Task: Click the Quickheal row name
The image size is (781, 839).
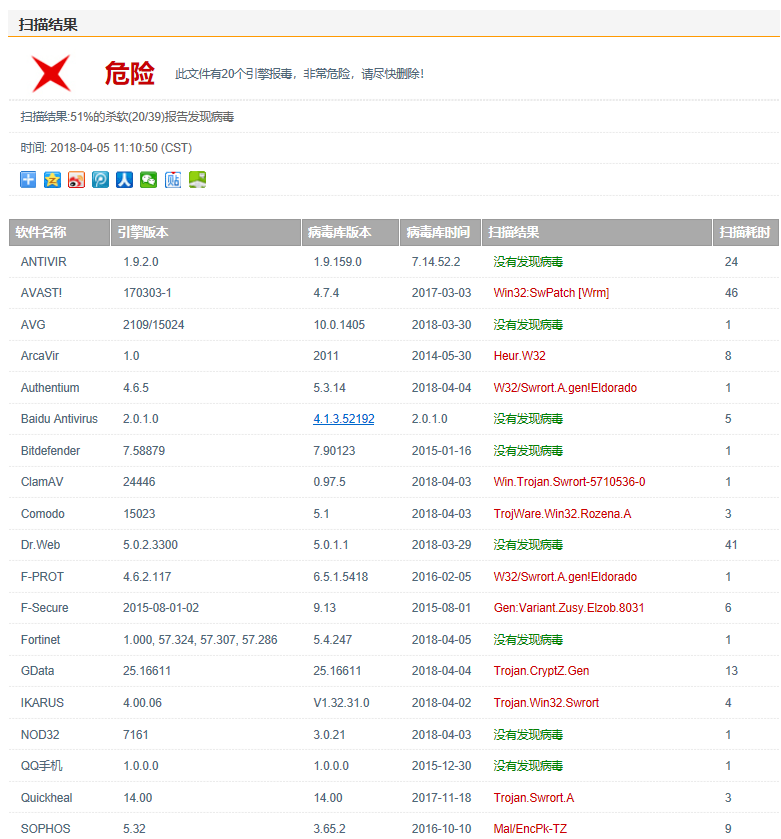Action: 47,798
